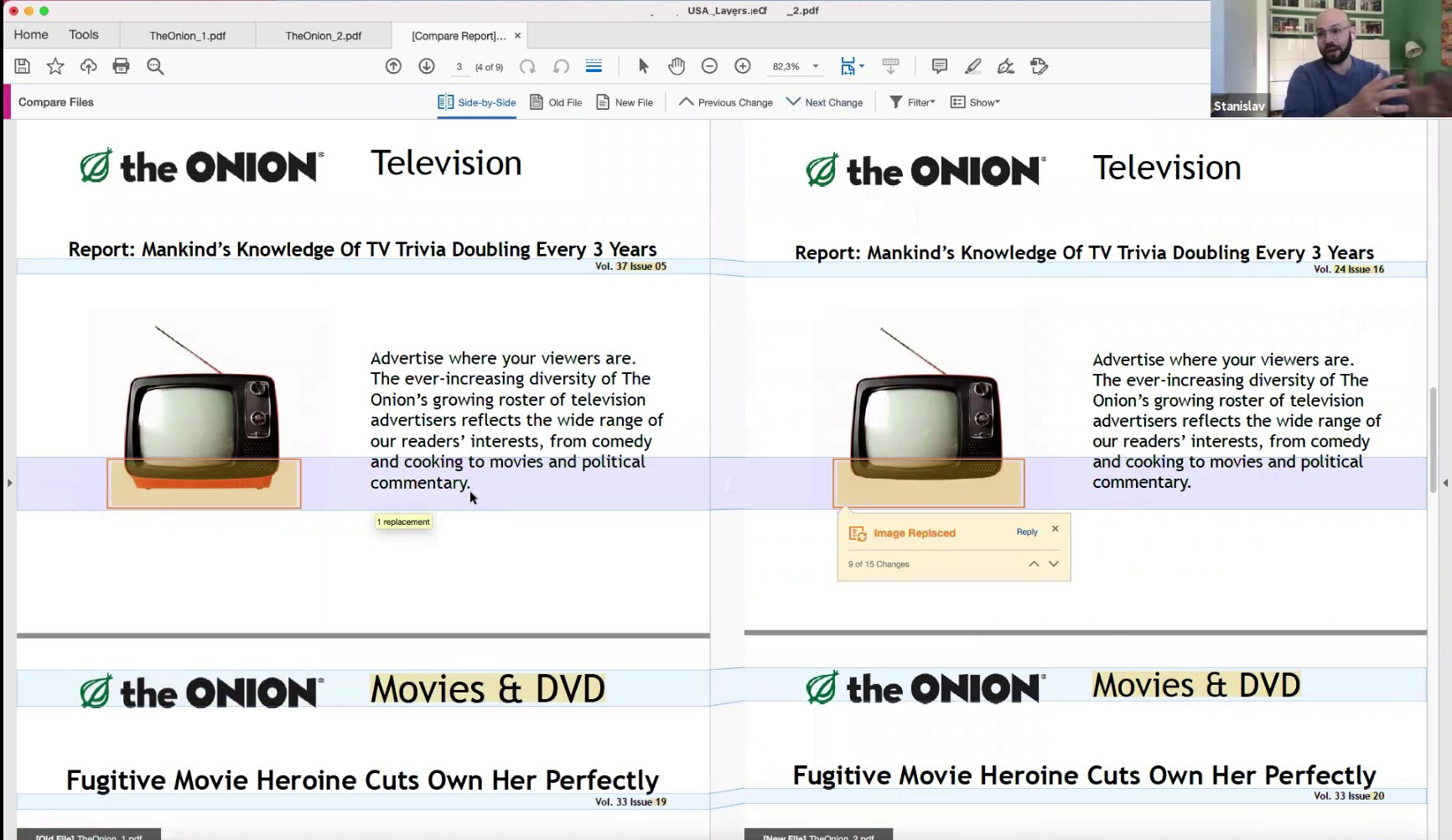Zoom out with minus icon

click(709, 66)
